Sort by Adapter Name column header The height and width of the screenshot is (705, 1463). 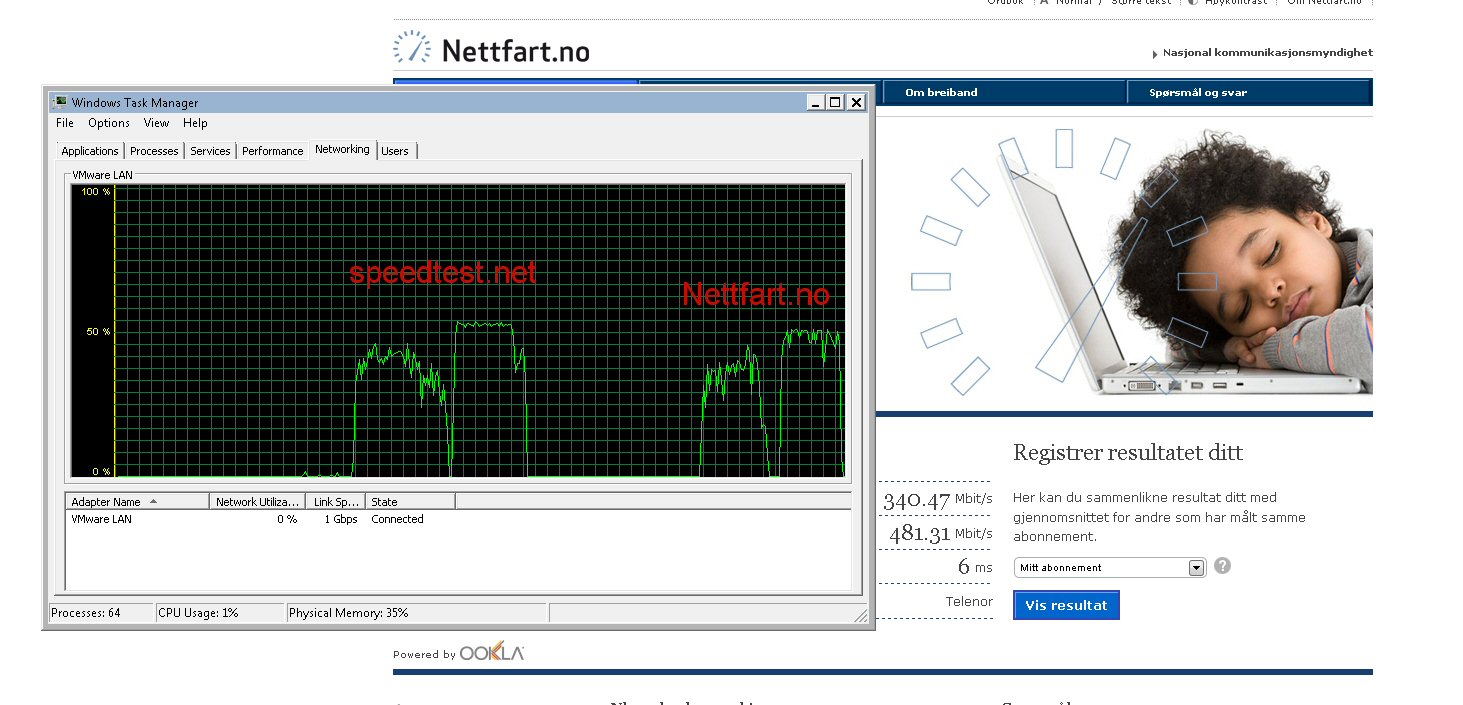pyautogui.click(x=137, y=502)
